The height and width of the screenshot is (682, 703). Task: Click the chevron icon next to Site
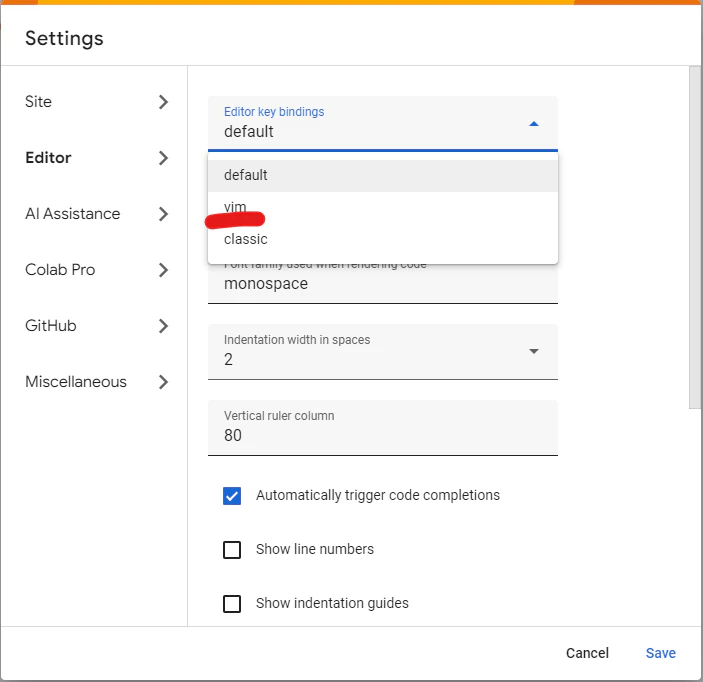tap(164, 102)
